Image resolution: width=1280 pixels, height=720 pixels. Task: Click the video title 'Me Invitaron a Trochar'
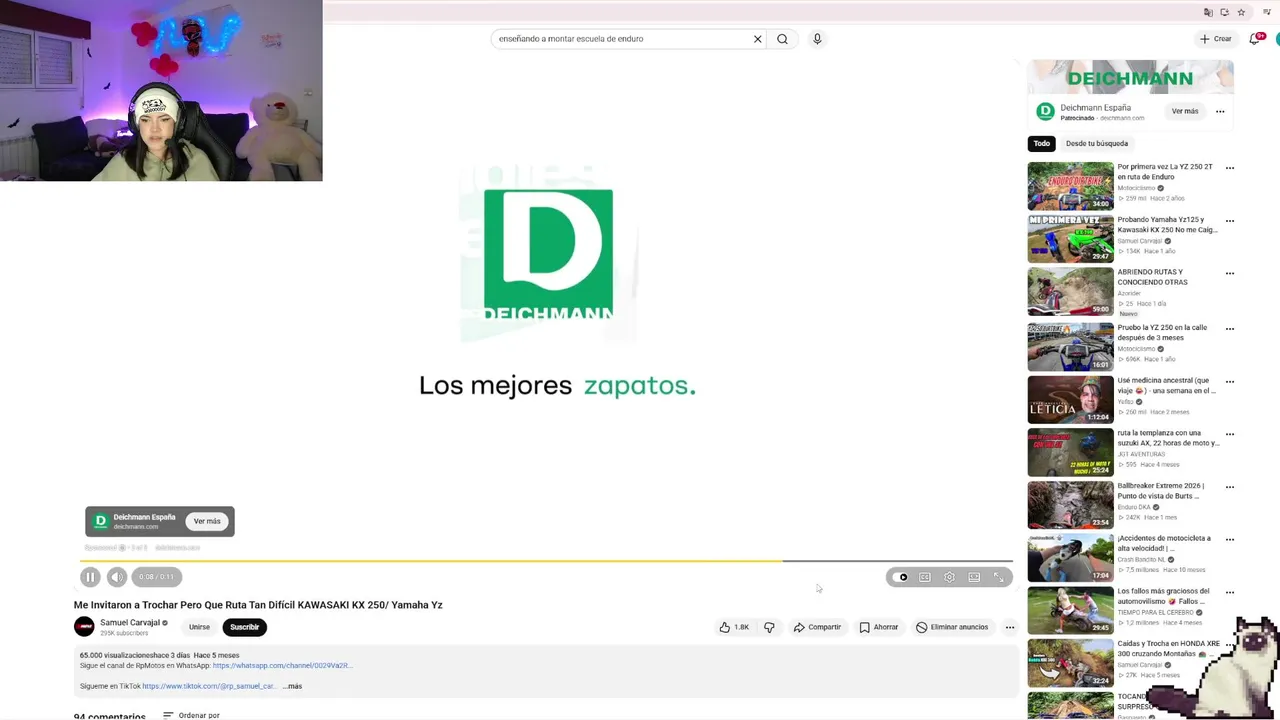258,605
